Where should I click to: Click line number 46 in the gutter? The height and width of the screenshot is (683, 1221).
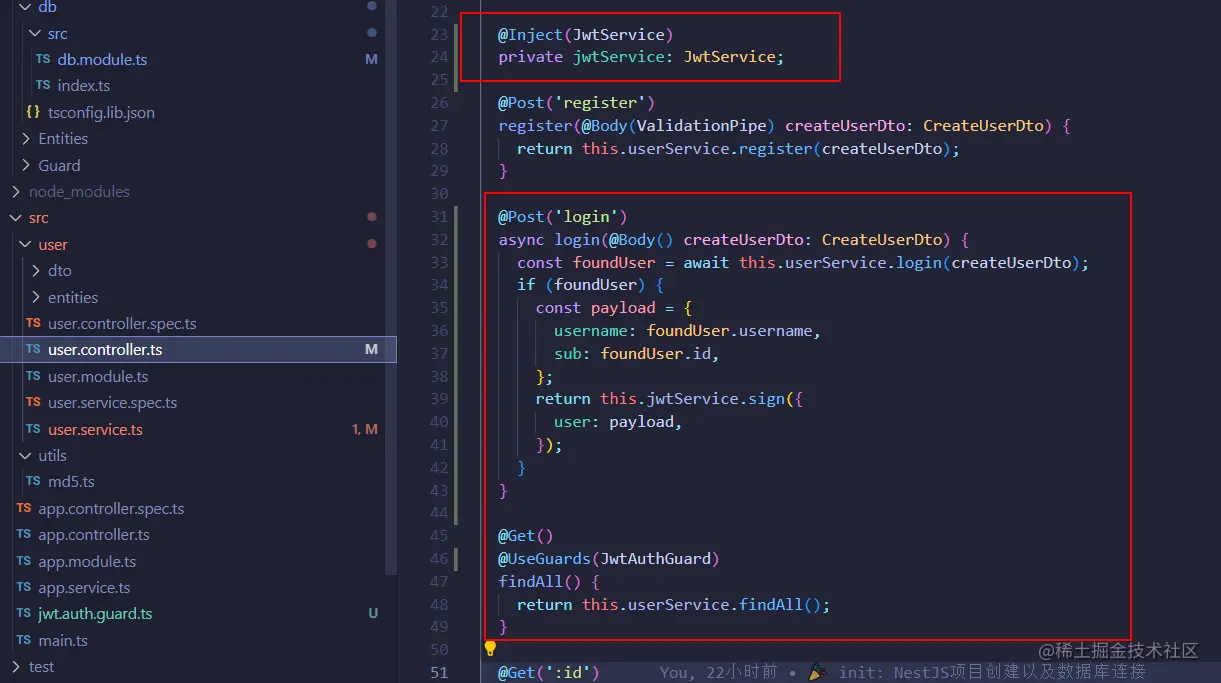click(x=439, y=559)
